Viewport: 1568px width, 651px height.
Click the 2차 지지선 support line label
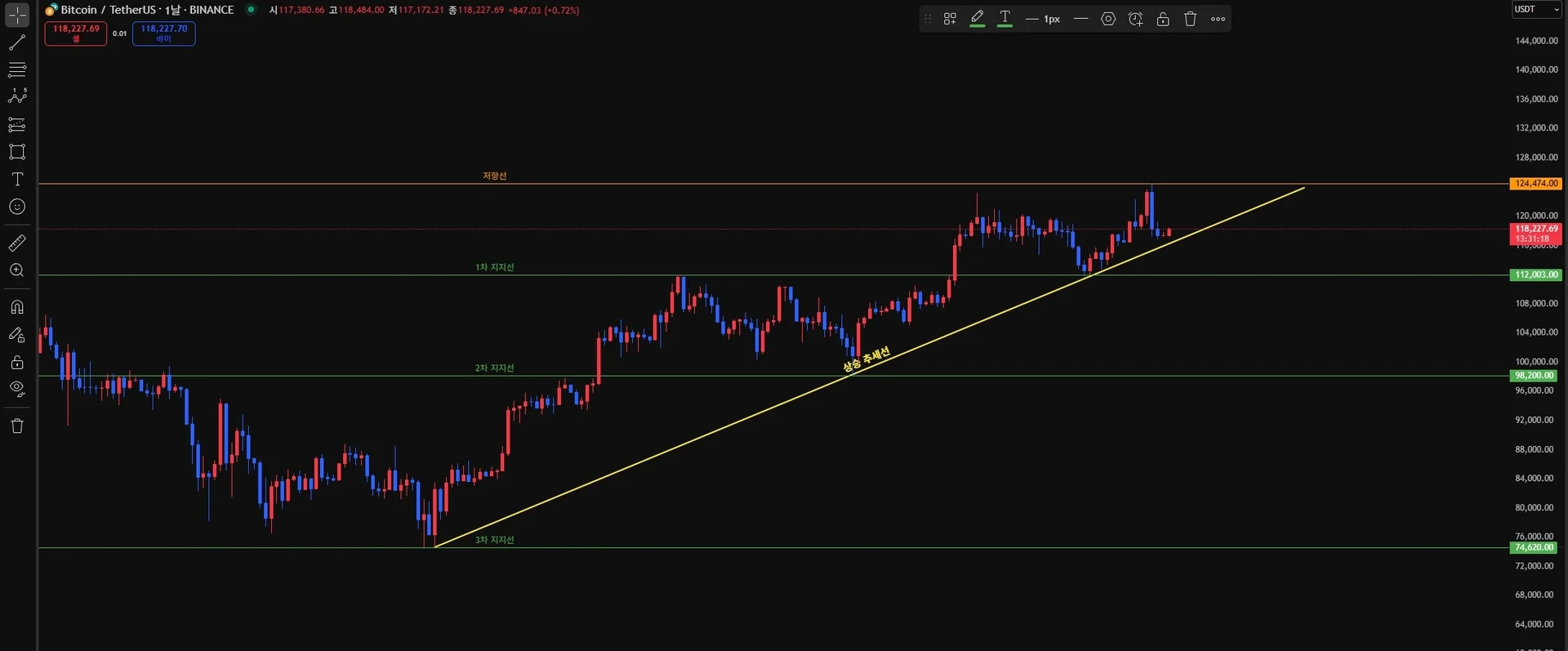coord(495,368)
